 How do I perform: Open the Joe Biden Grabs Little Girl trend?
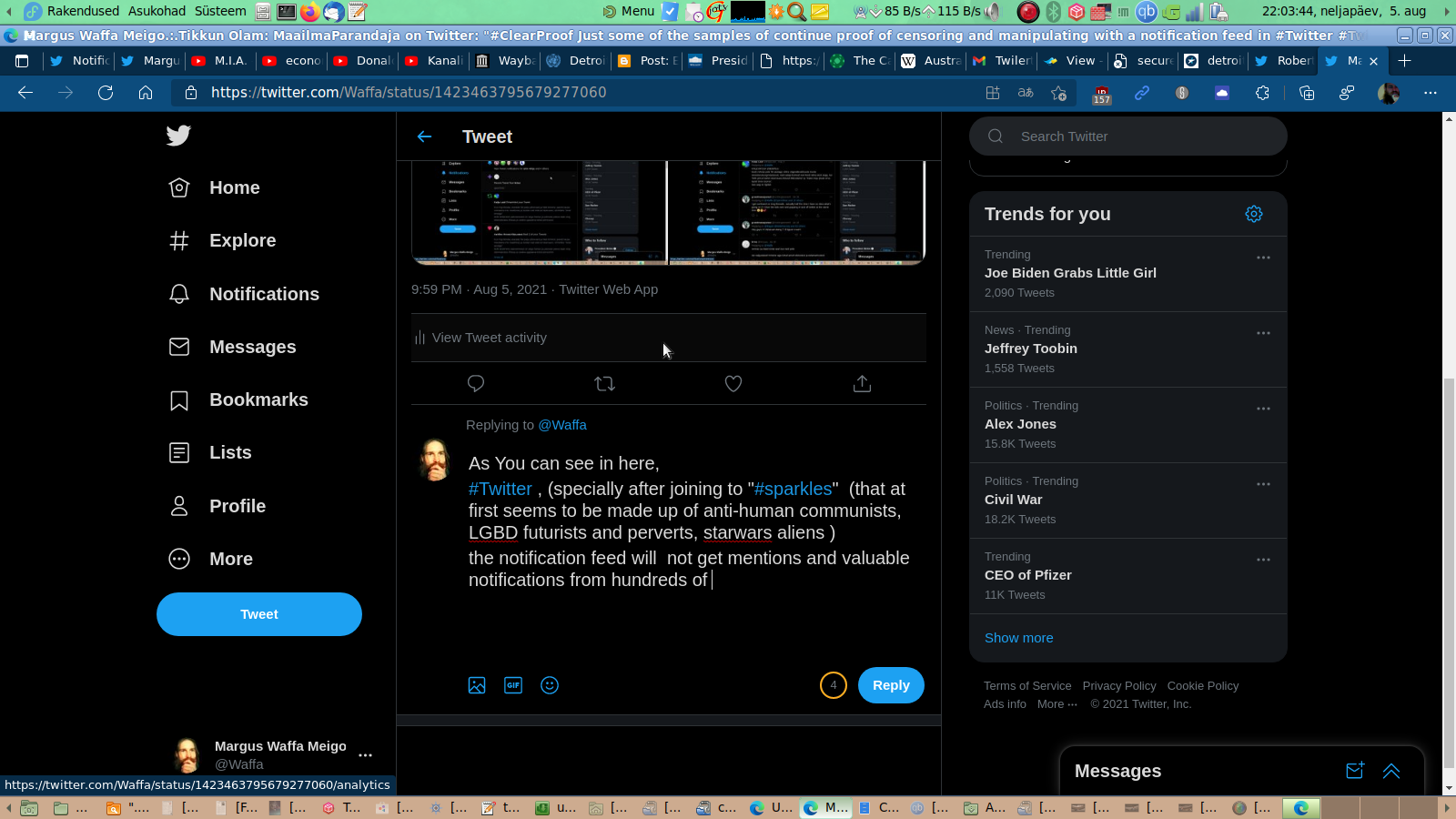1070,273
